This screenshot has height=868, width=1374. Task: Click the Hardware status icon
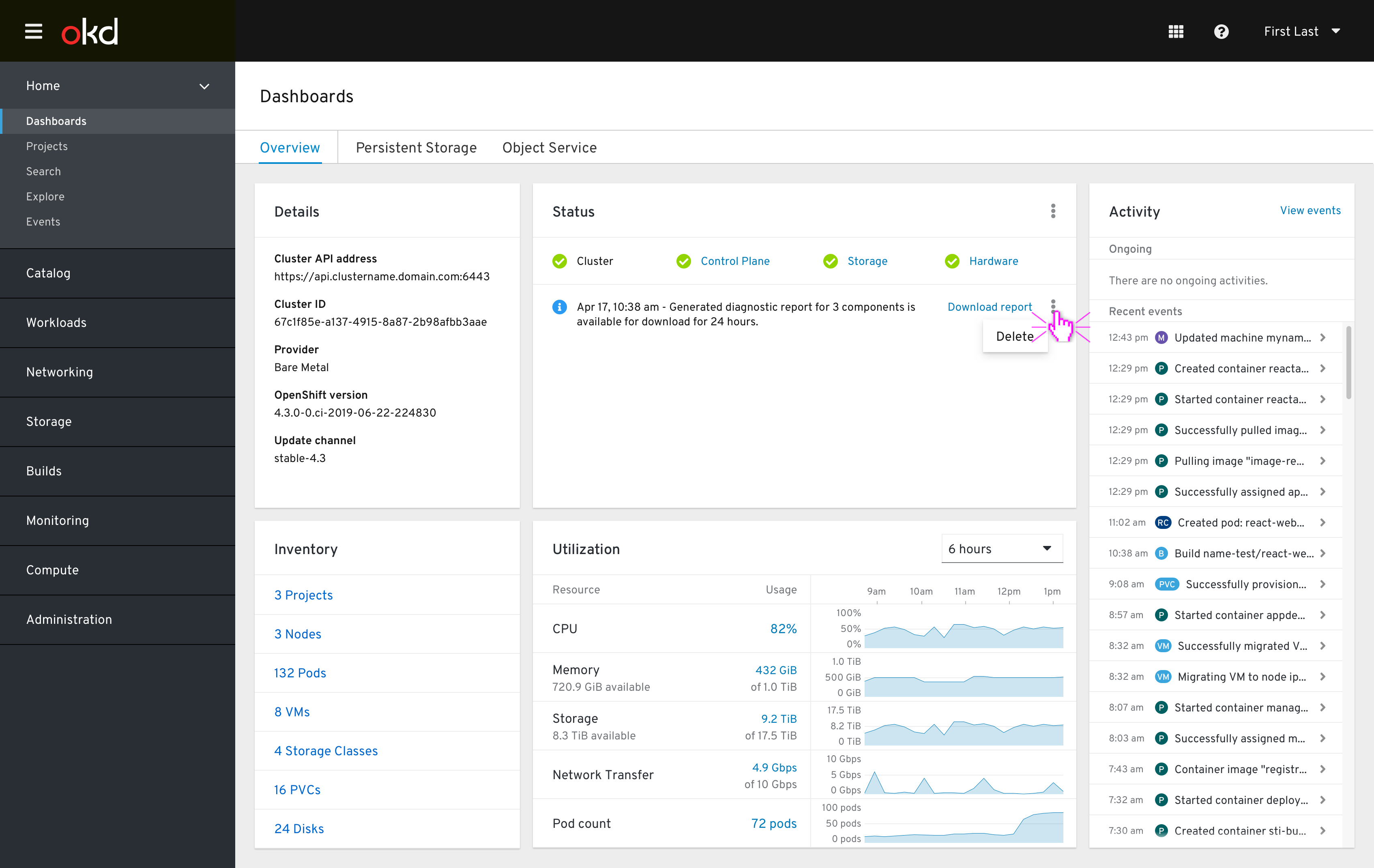(952, 261)
